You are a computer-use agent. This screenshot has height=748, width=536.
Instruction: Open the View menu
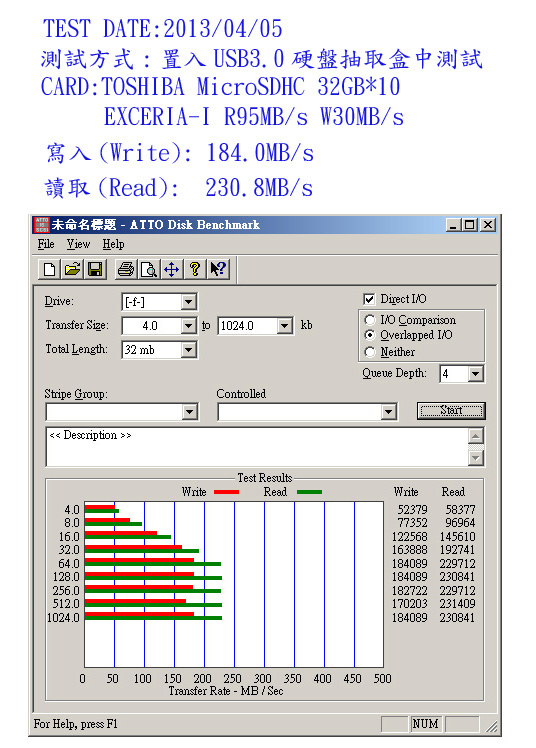[x=78, y=244]
